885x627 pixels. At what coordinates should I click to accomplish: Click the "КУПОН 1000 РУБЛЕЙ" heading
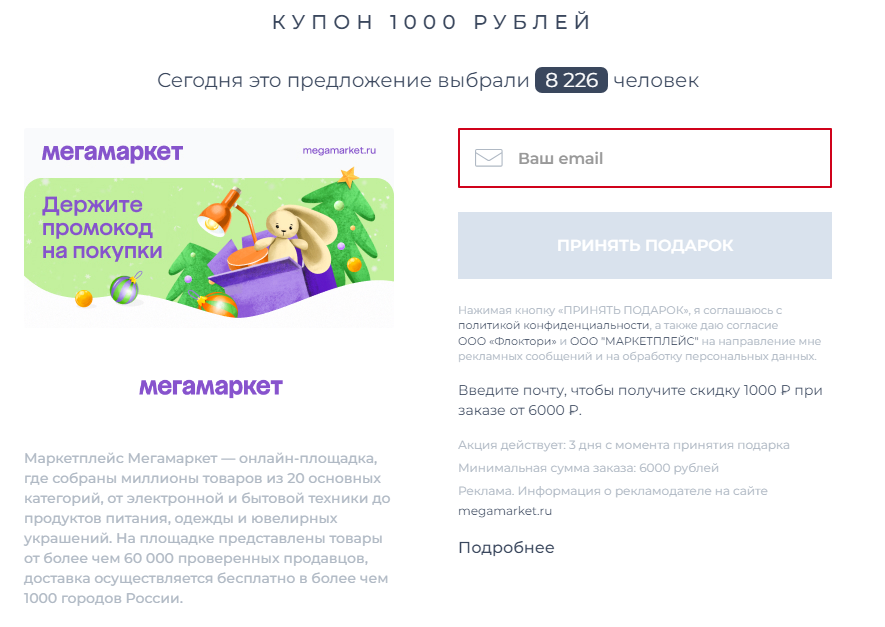coord(432,22)
